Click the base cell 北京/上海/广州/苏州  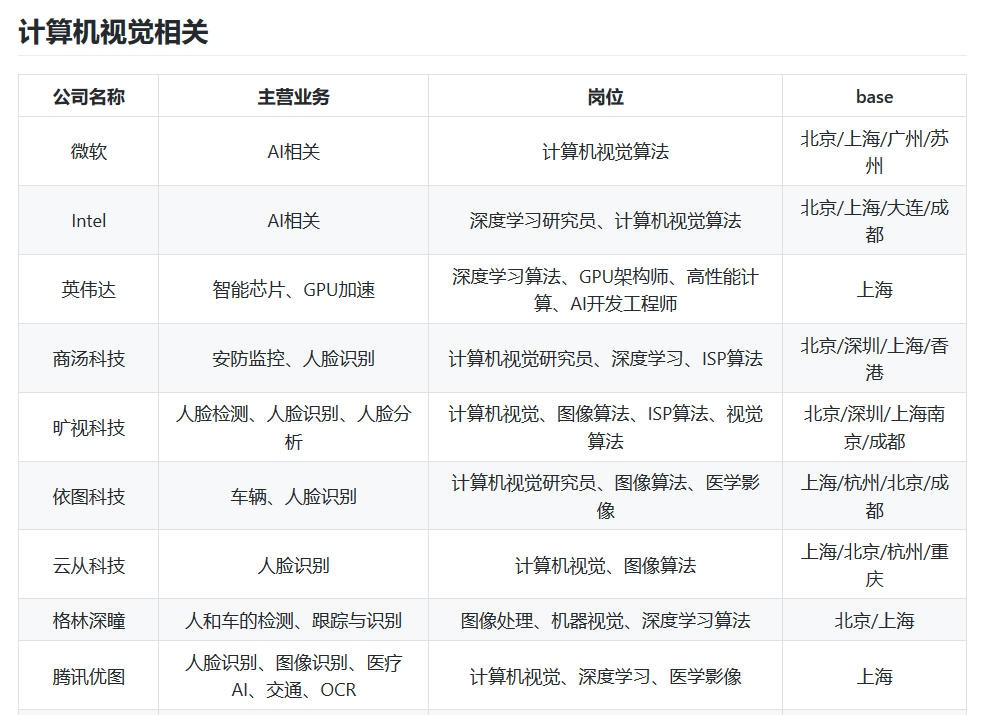click(x=875, y=152)
